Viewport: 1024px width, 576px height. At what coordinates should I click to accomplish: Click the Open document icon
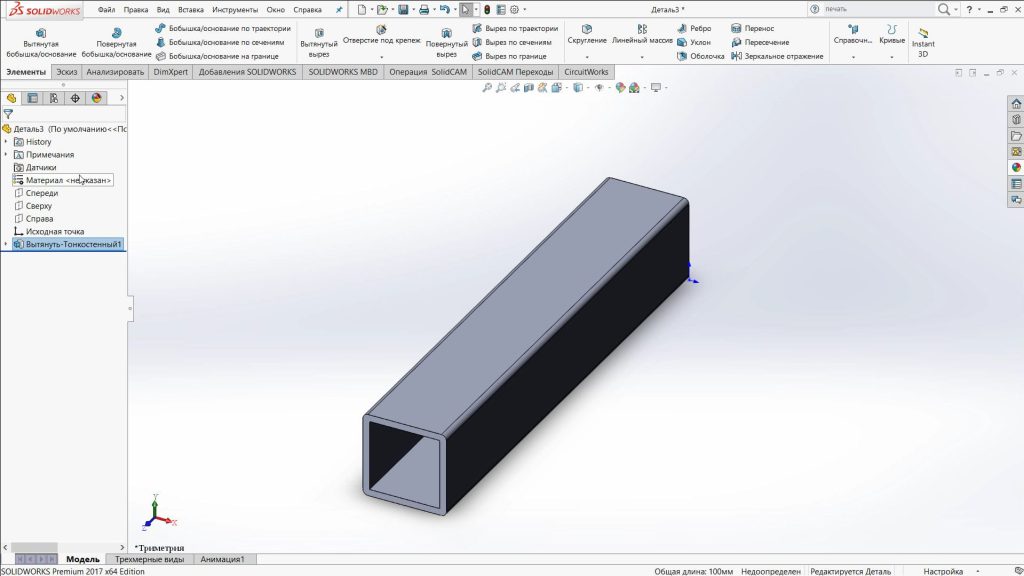pos(382,10)
